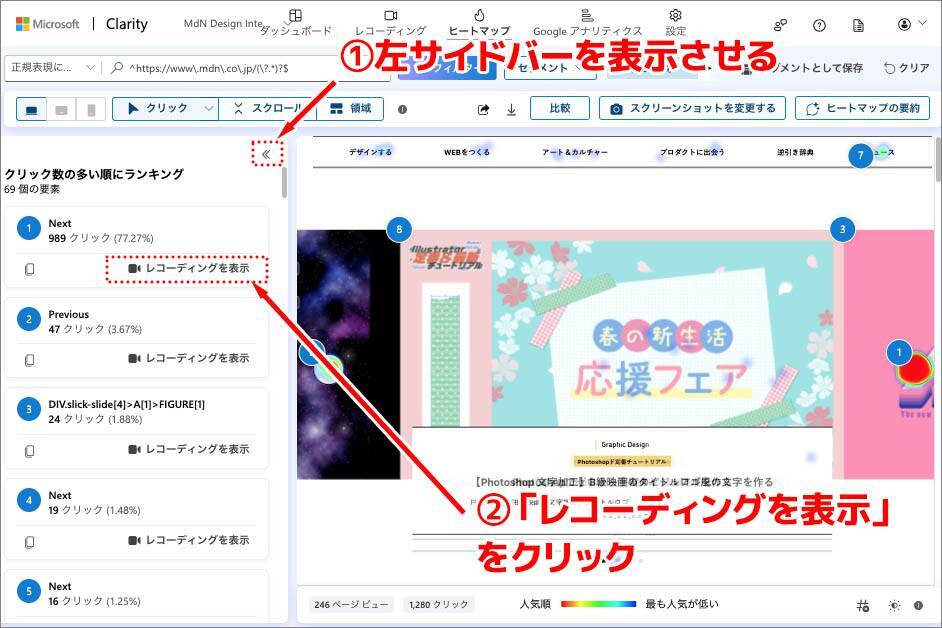
Task: Expand the クリック type dropdown arrow
Action: tap(208, 109)
